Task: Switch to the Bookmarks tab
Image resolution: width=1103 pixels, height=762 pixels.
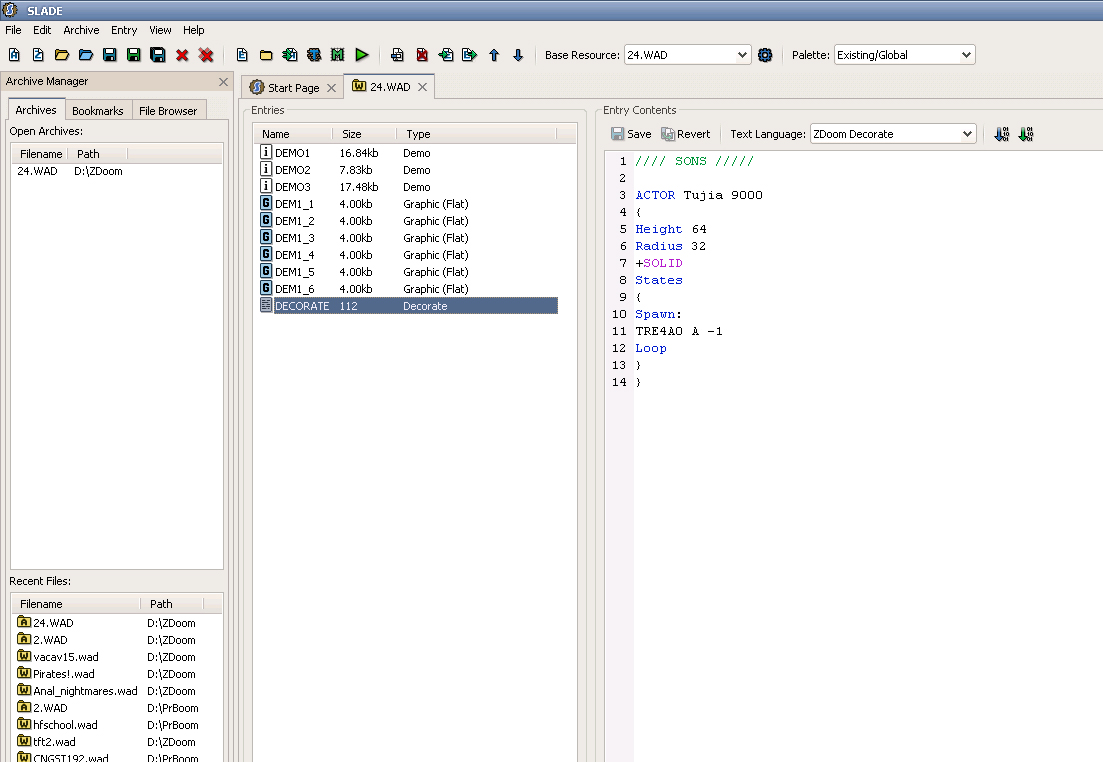Action: click(98, 111)
